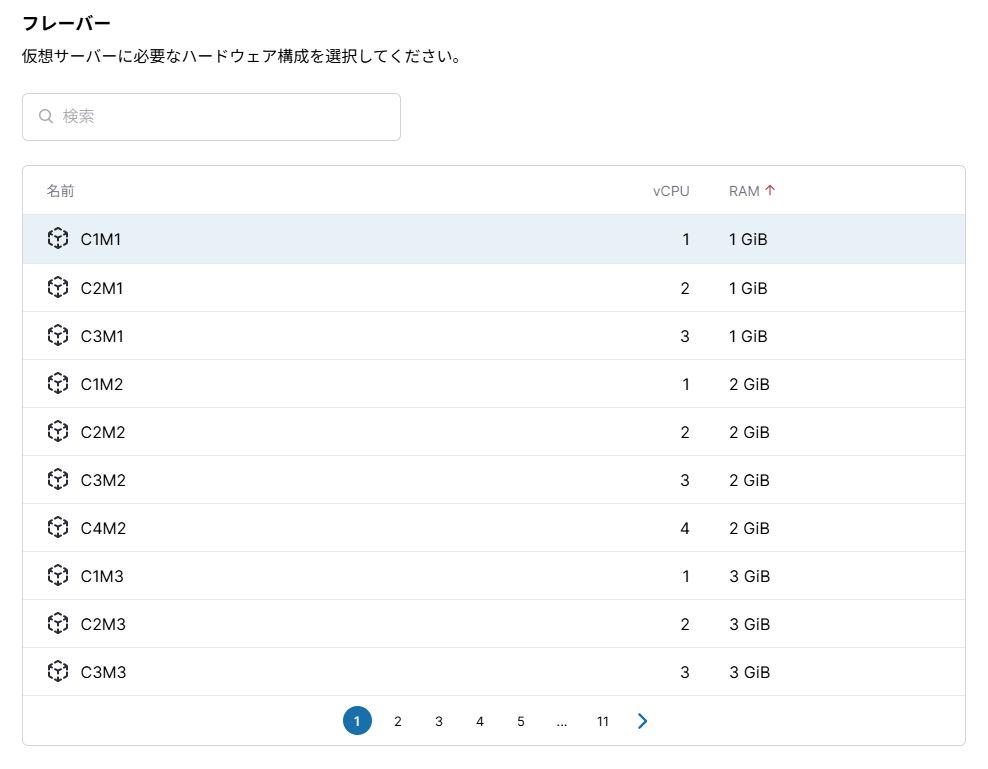The width and height of the screenshot is (988, 769).
Task: Go to the next page using the chevron
Action: coord(642,721)
